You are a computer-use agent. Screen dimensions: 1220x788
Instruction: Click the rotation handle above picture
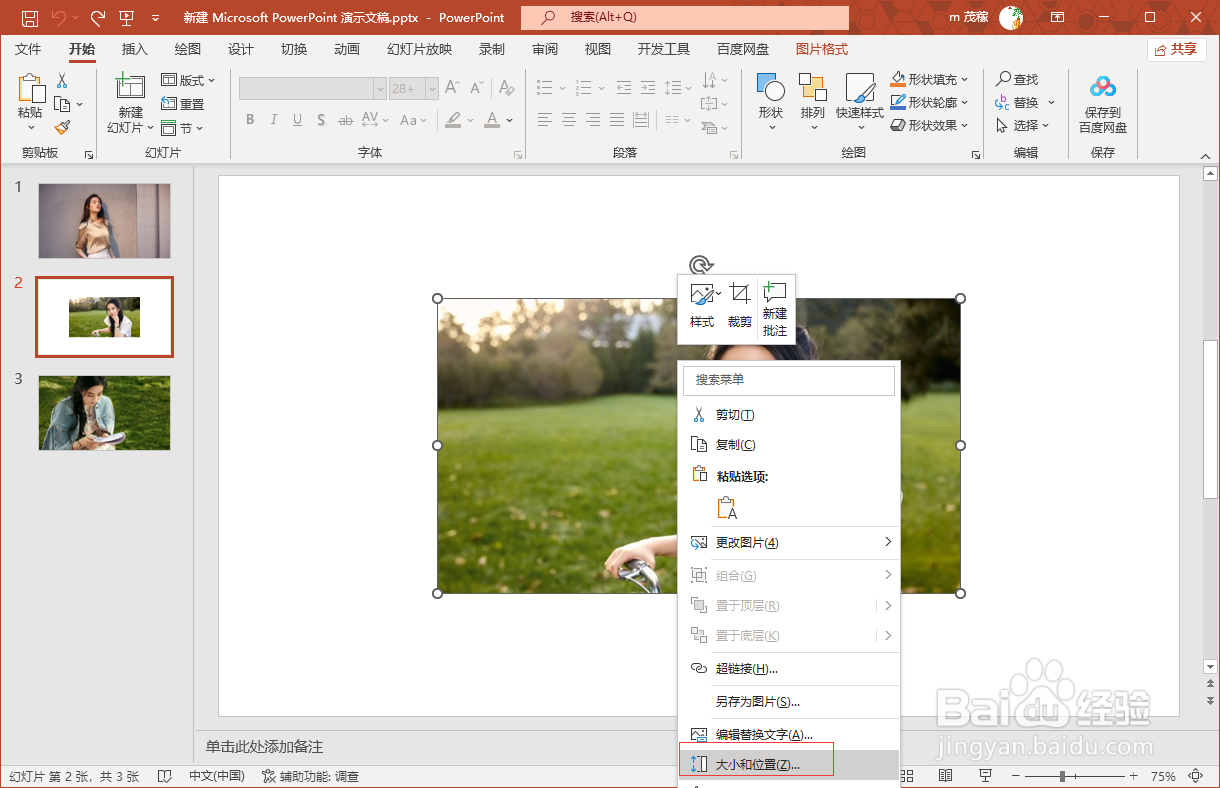[700, 265]
